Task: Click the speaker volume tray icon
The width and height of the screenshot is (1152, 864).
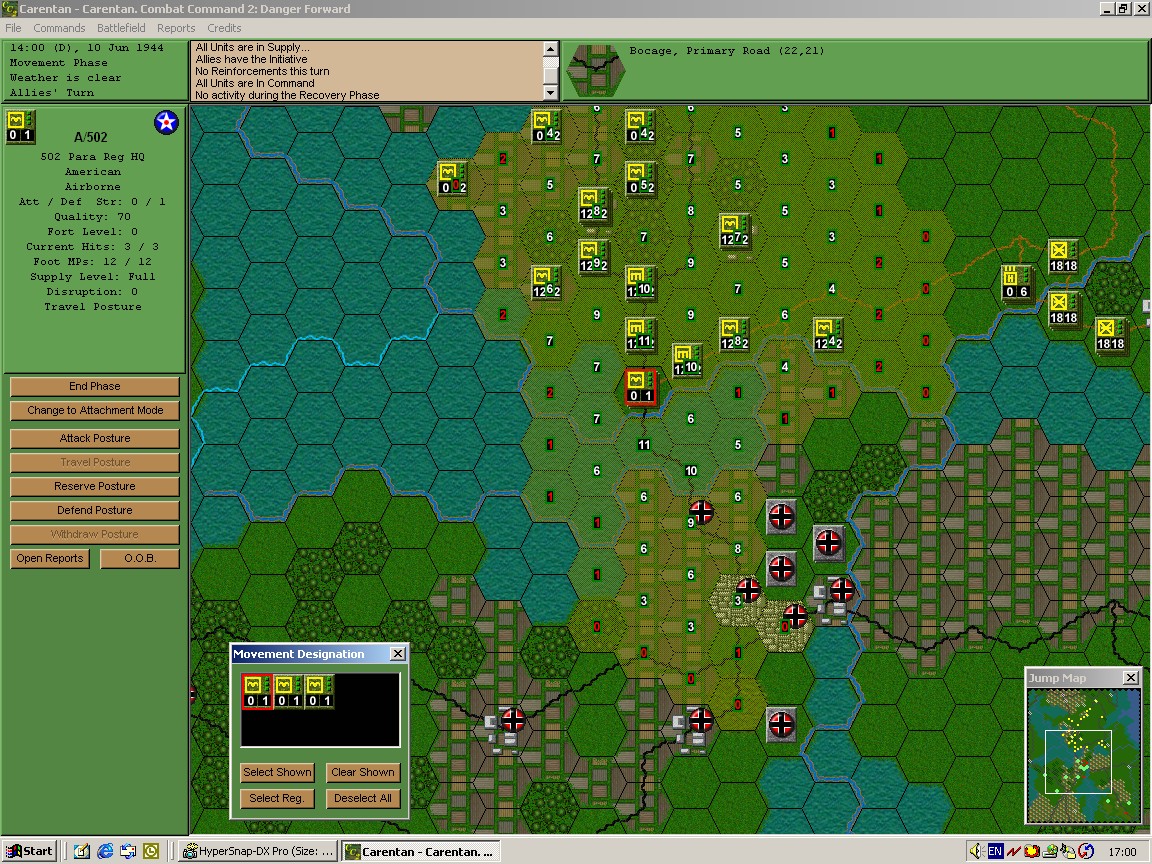Action: (976, 852)
